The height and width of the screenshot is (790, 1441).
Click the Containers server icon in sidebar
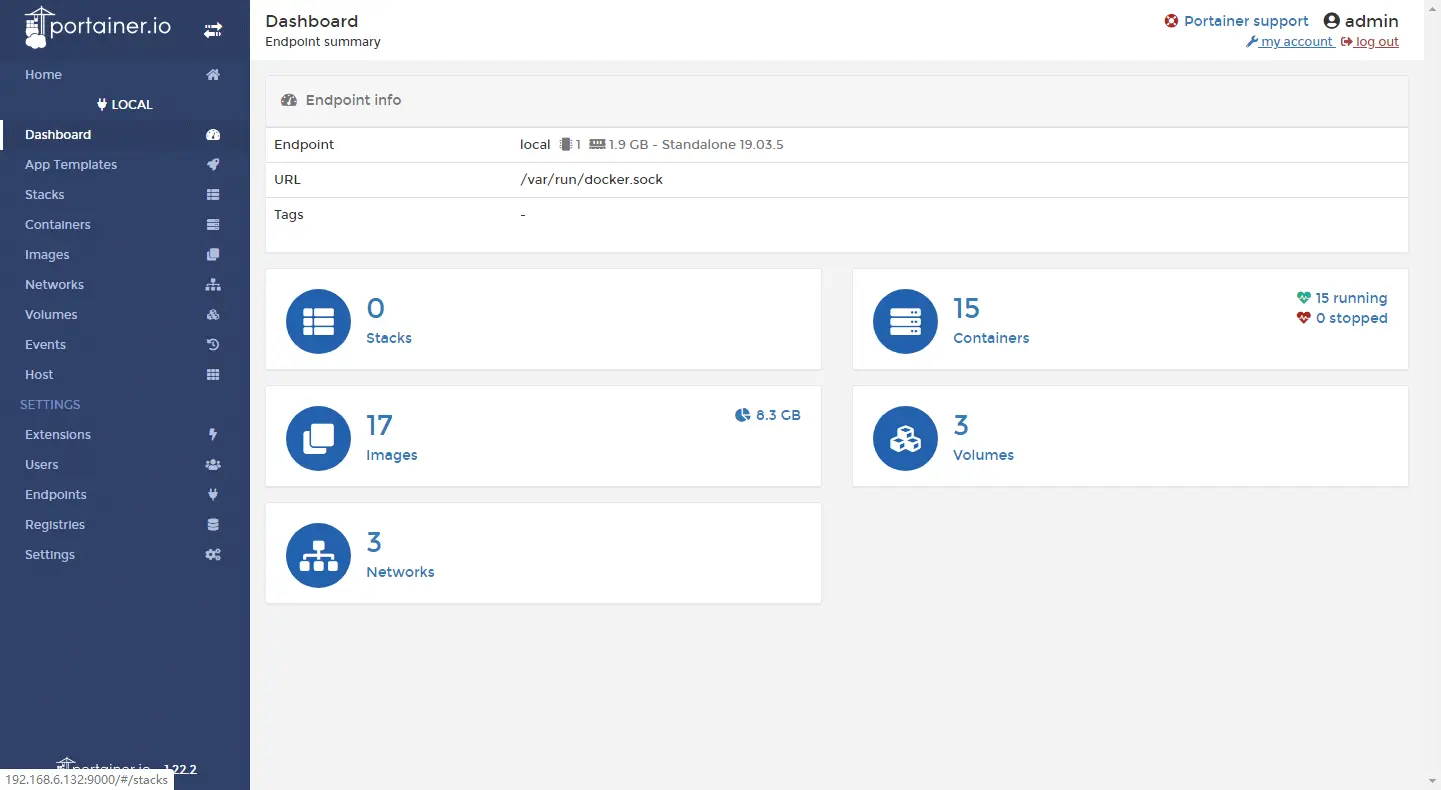[x=213, y=225]
